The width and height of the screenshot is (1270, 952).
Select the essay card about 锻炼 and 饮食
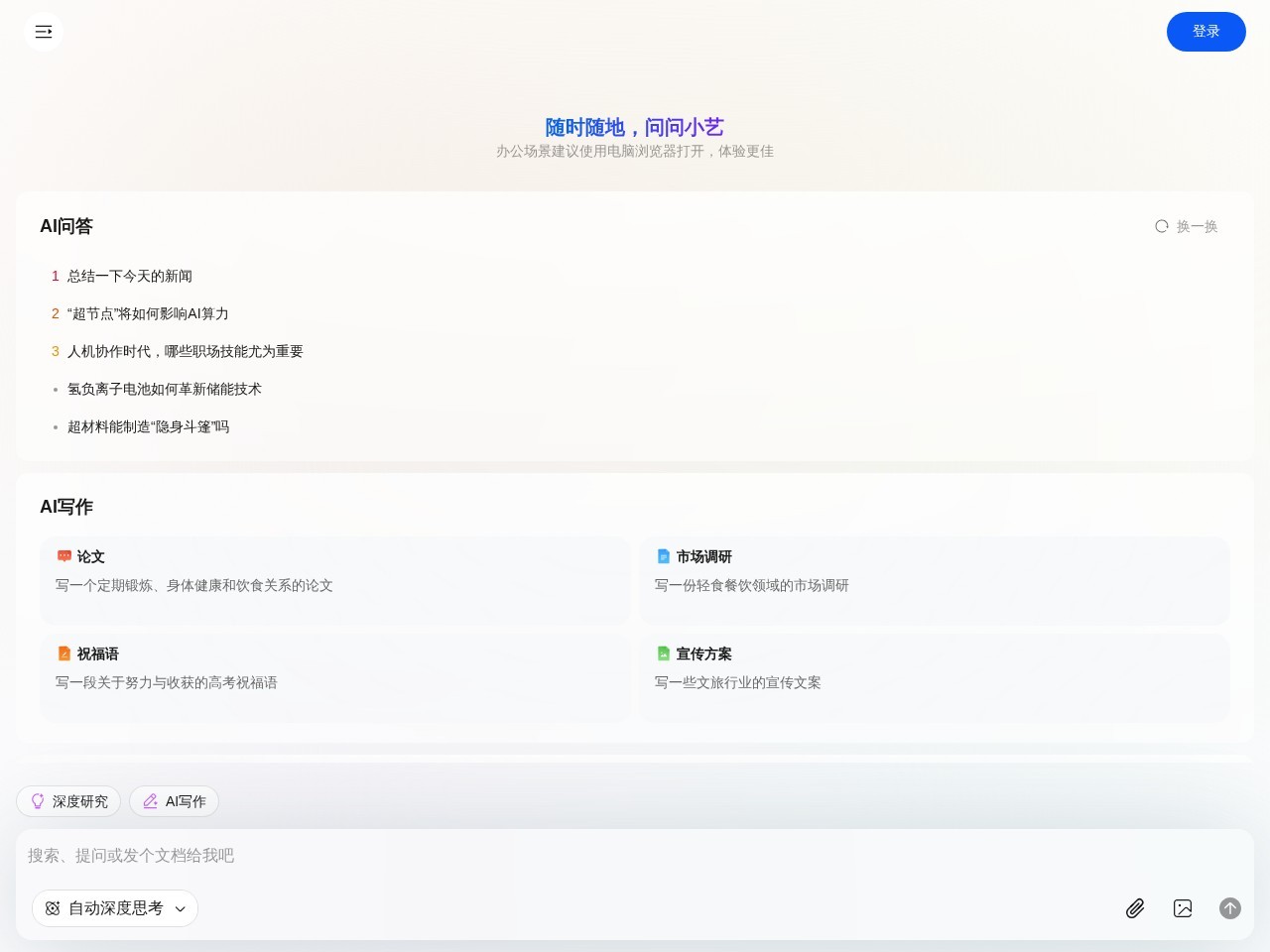tap(335, 580)
